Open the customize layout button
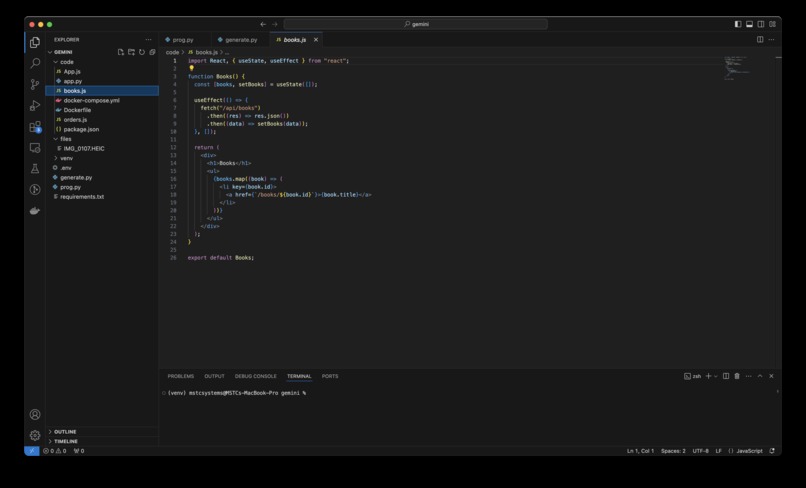Screen dimensions: 806x488 (772, 24)
